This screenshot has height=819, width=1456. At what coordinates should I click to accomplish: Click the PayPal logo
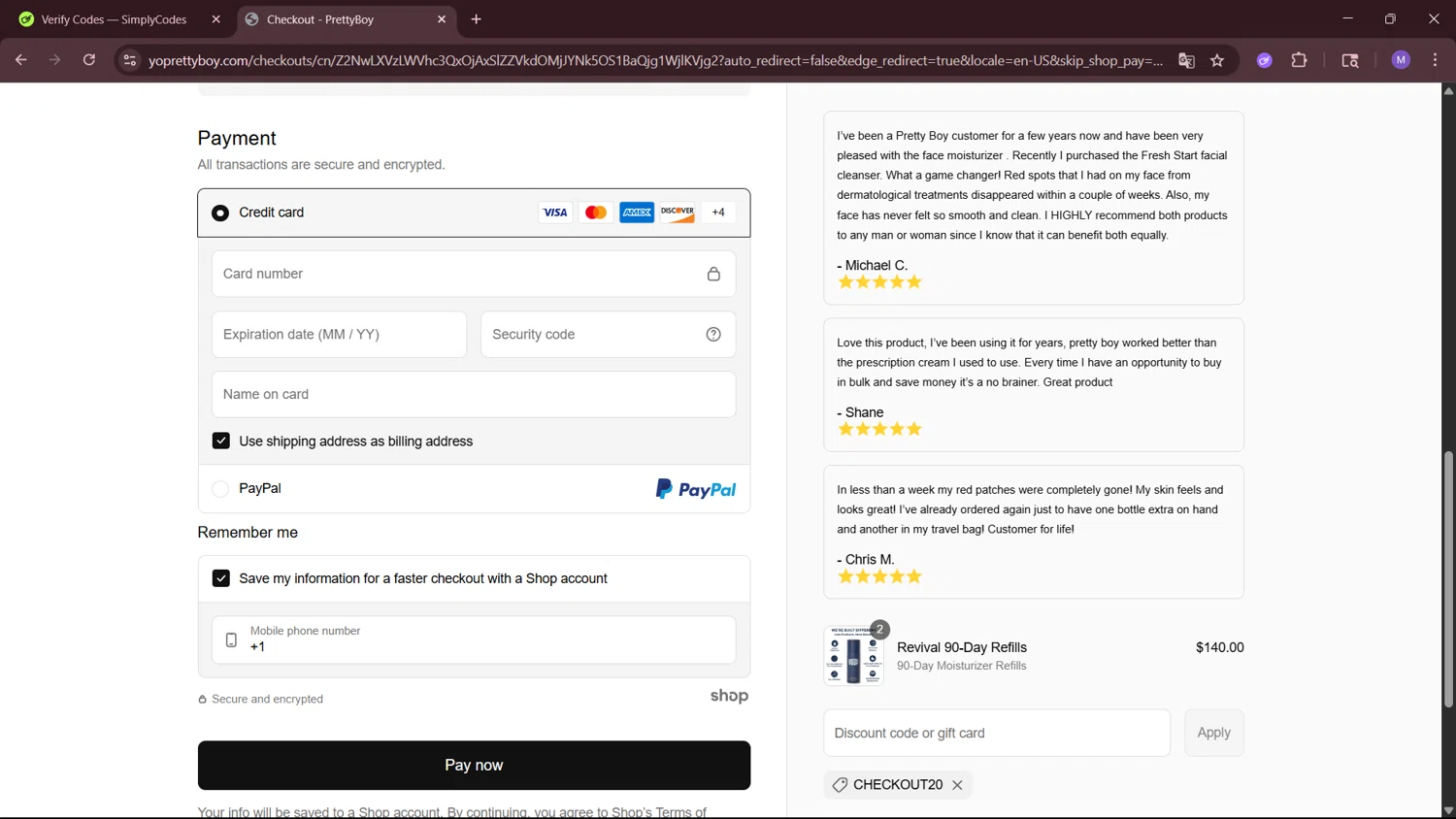[x=696, y=490]
